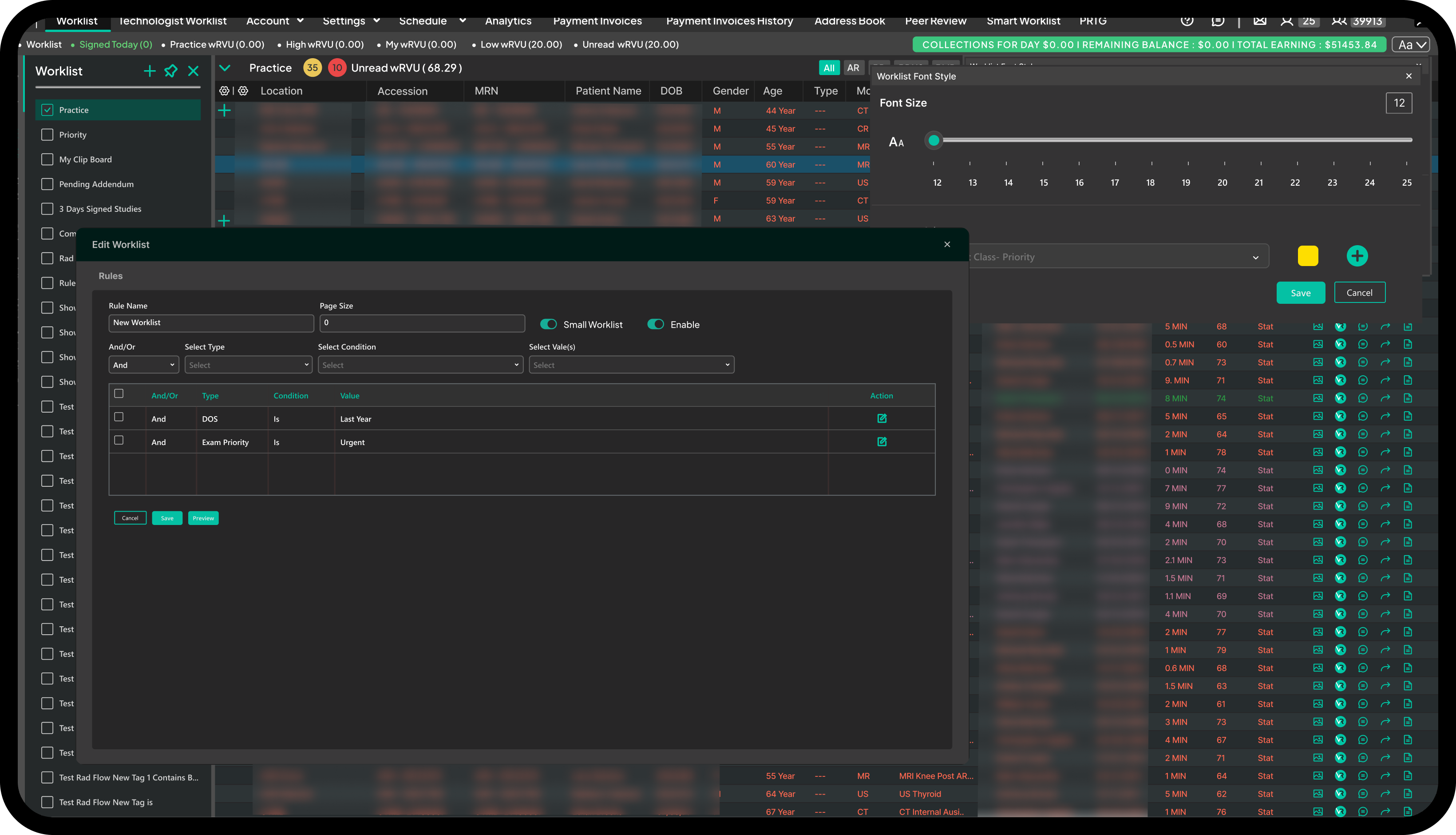The image size is (1456, 835).
Task: Click the edit icon for the Exam Priority rule
Action: (x=882, y=441)
